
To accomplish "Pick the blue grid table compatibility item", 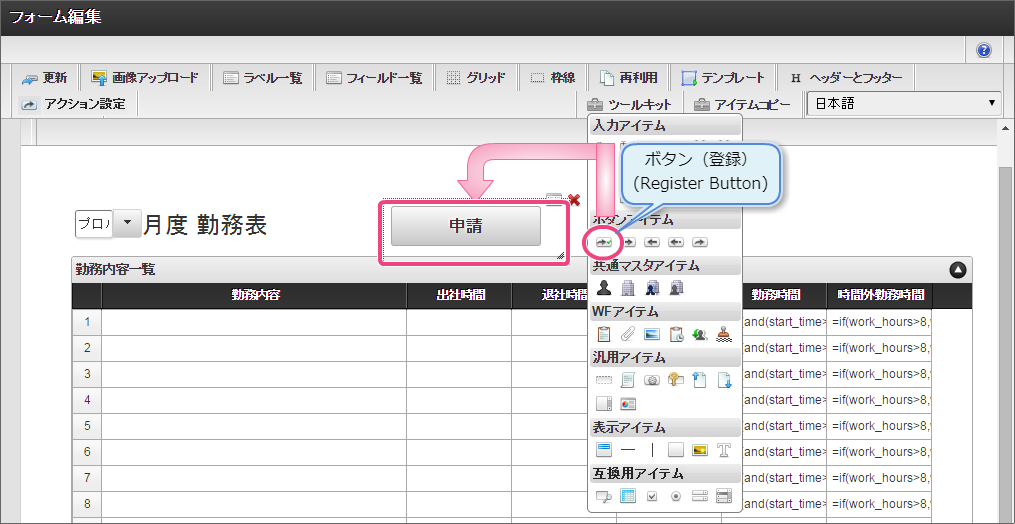I will pyautogui.click(x=627, y=496).
